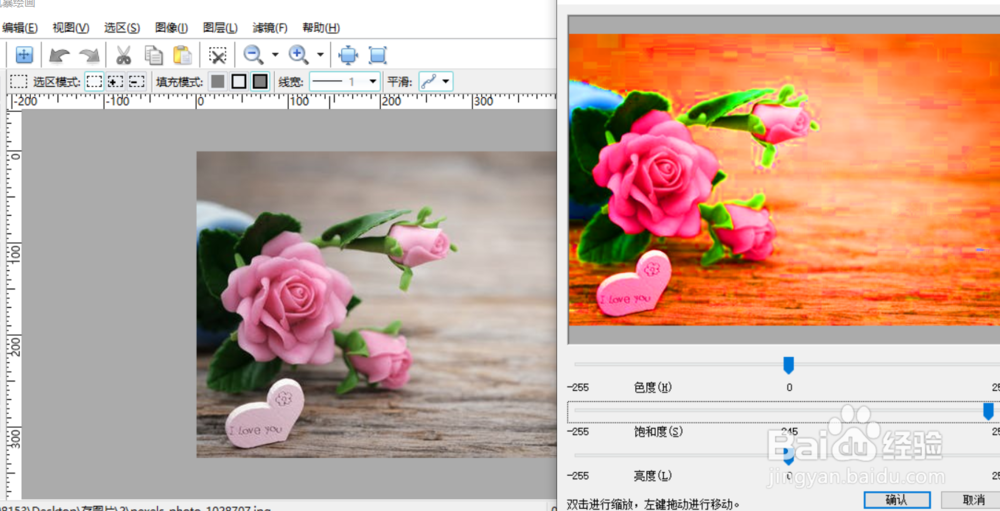Click the 线宽 label

tap(291, 82)
